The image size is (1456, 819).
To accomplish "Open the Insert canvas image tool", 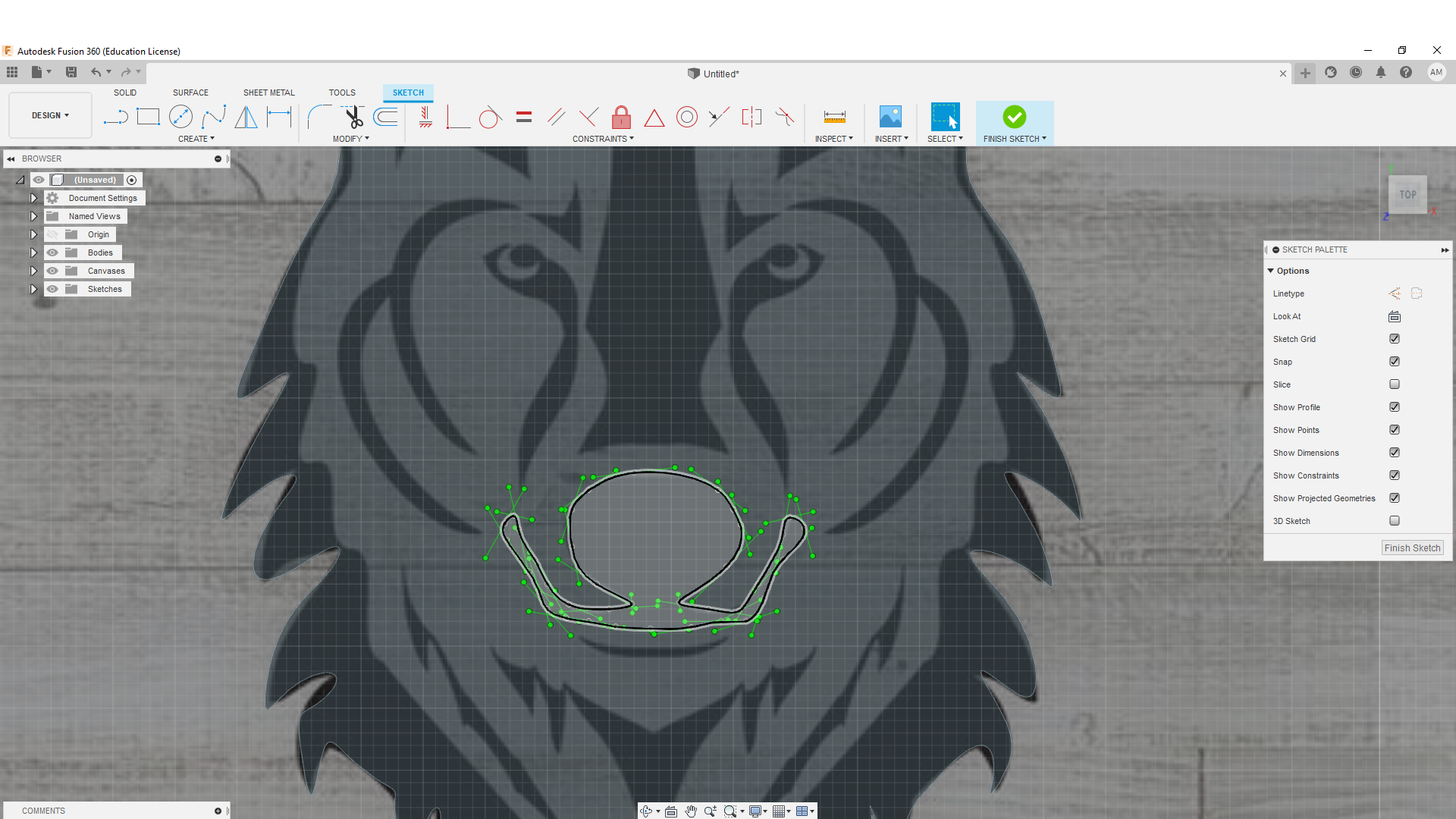I will coord(890,117).
